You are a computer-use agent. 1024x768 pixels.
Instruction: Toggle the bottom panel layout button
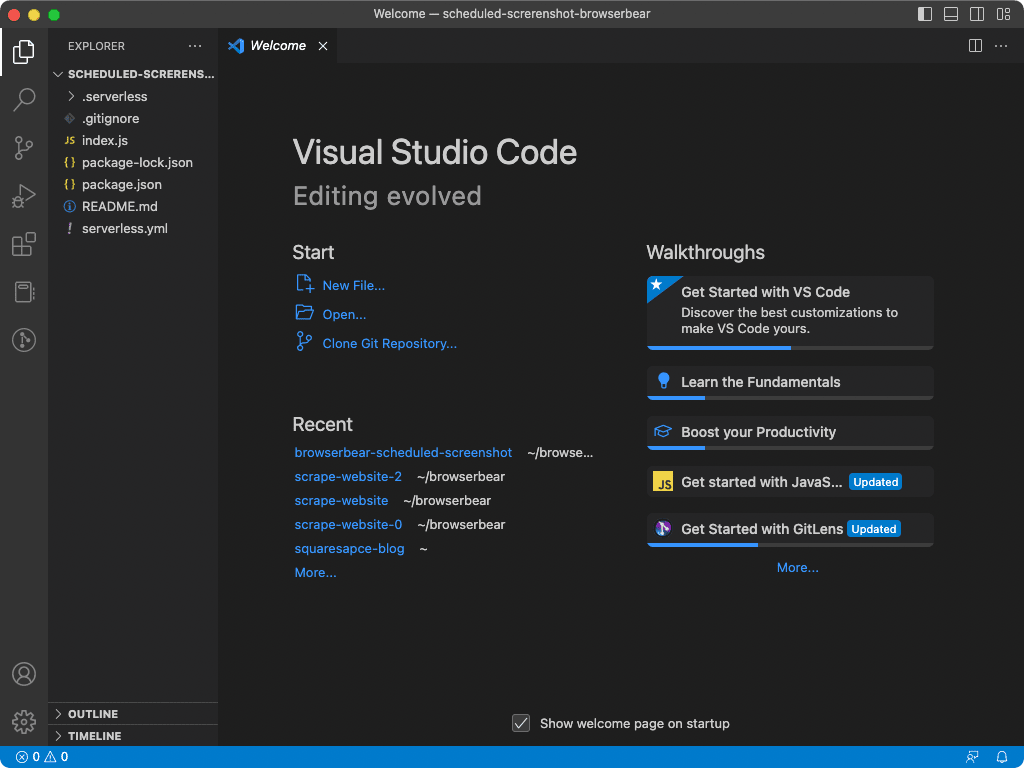pos(951,14)
